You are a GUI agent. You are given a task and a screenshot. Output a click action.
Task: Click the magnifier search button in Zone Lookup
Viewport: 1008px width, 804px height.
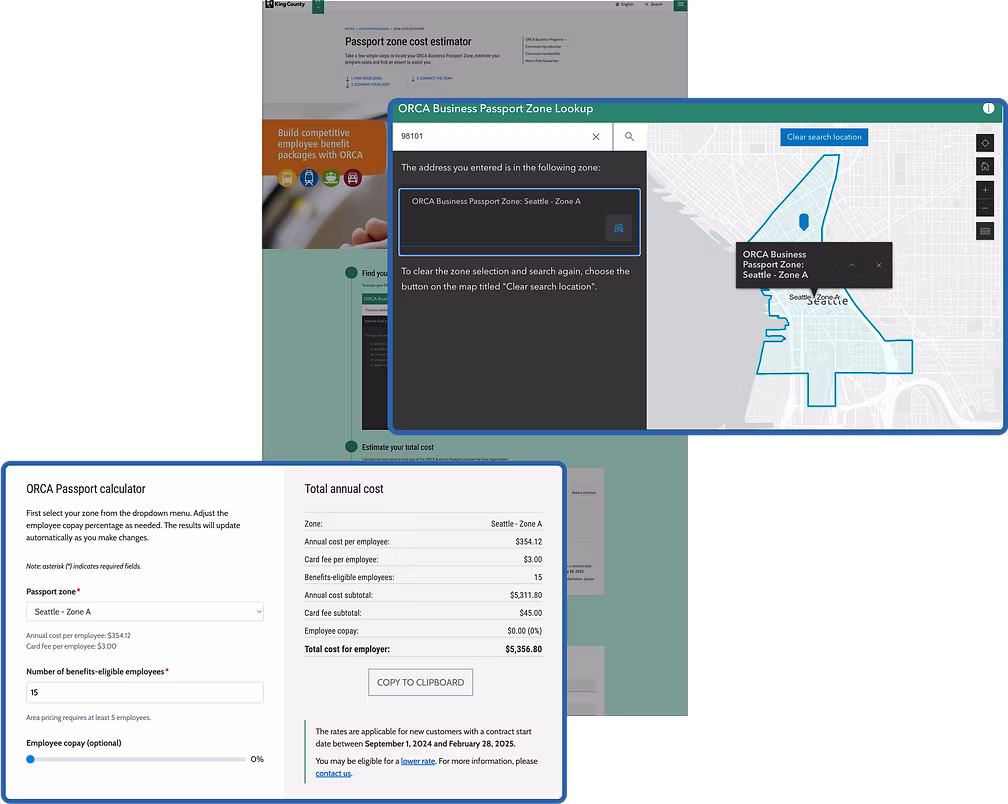pos(629,136)
